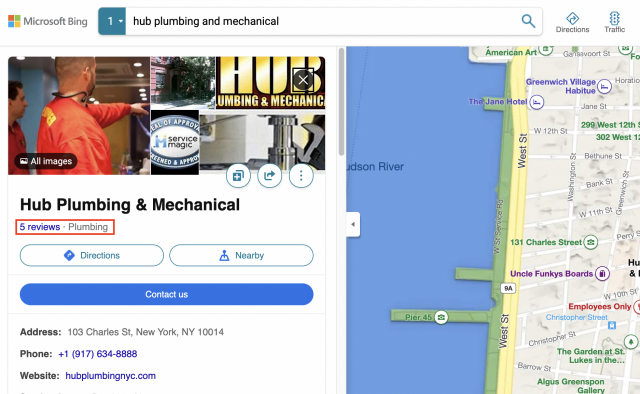Click The Jane Hotel map pin icon

(x=536, y=102)
